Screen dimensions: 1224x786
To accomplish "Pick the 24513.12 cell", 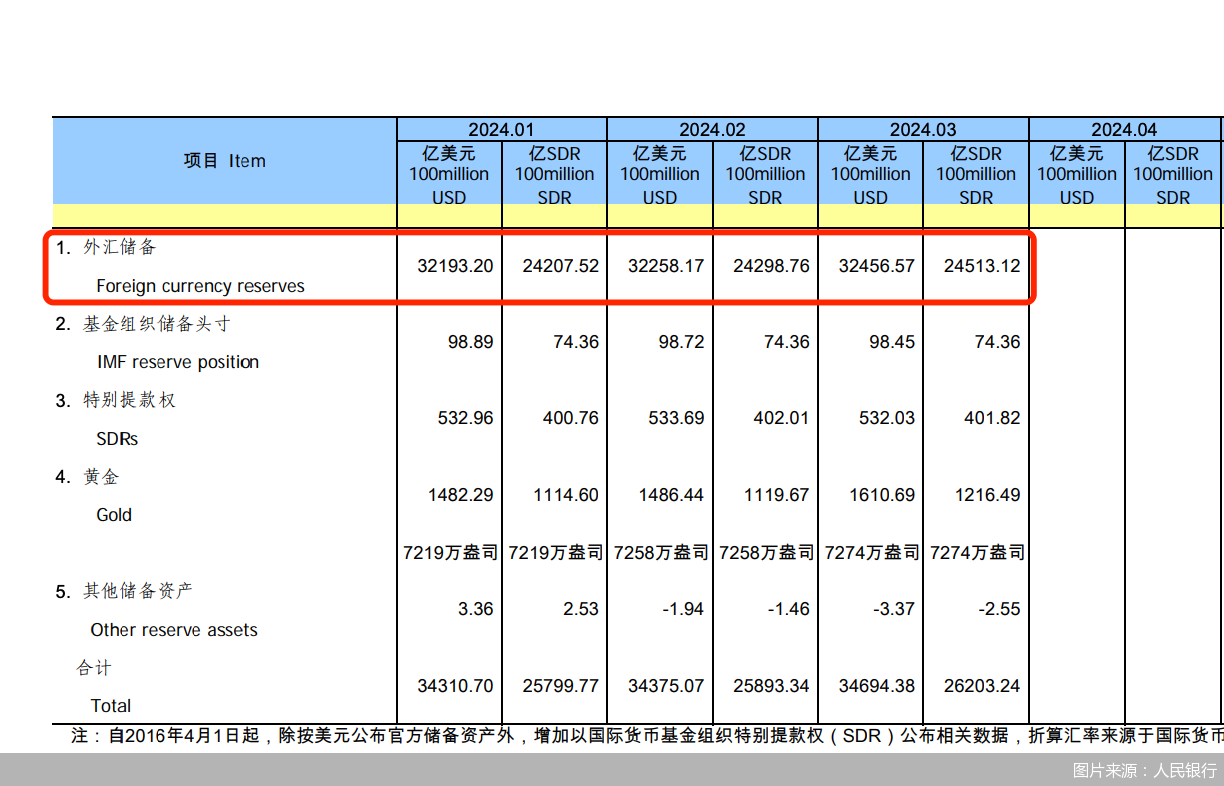I will click(x=982, y=266).
